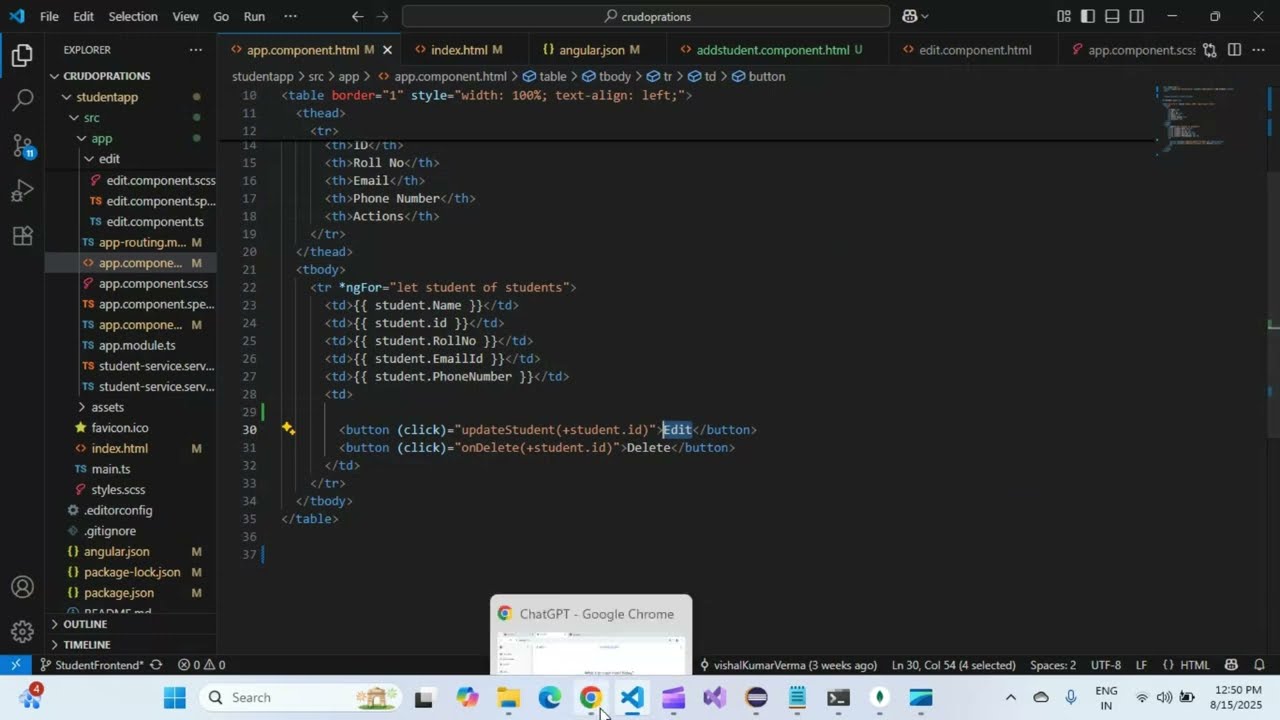The width and height of the screenshot is (1280, 720).
Task: Click the Ln 30, Col 54 position indicator
Action: (x=953, y=665)
